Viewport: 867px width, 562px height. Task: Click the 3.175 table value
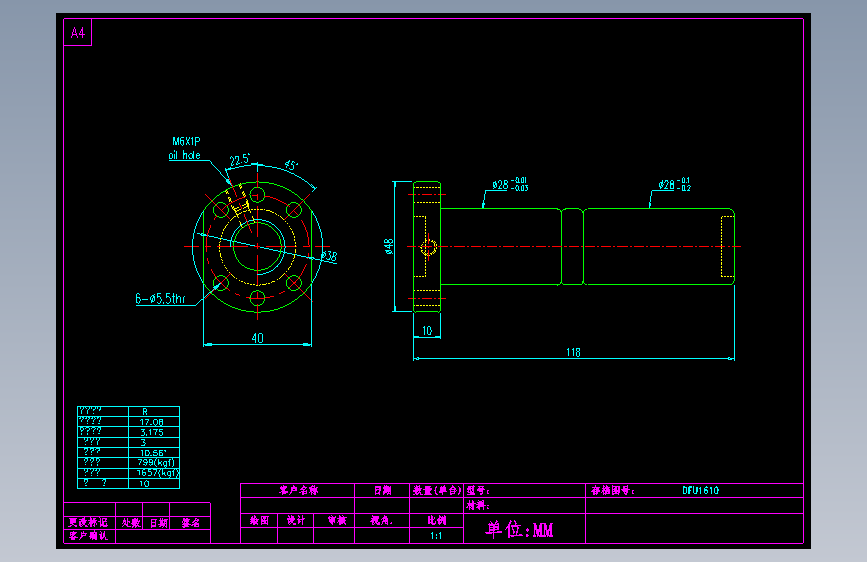pos(152,433)
